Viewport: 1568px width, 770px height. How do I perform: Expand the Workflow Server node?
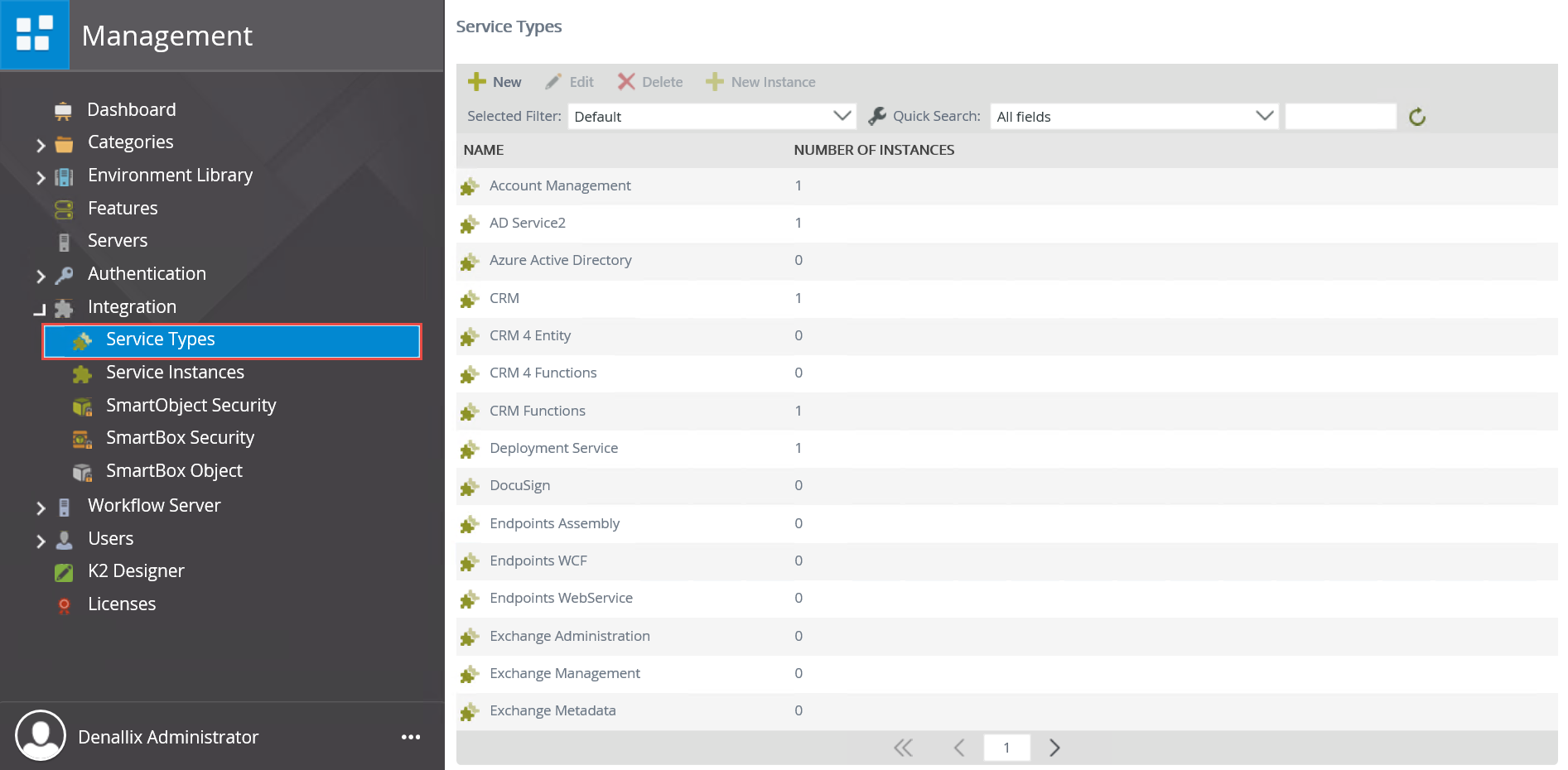[41, 508]
